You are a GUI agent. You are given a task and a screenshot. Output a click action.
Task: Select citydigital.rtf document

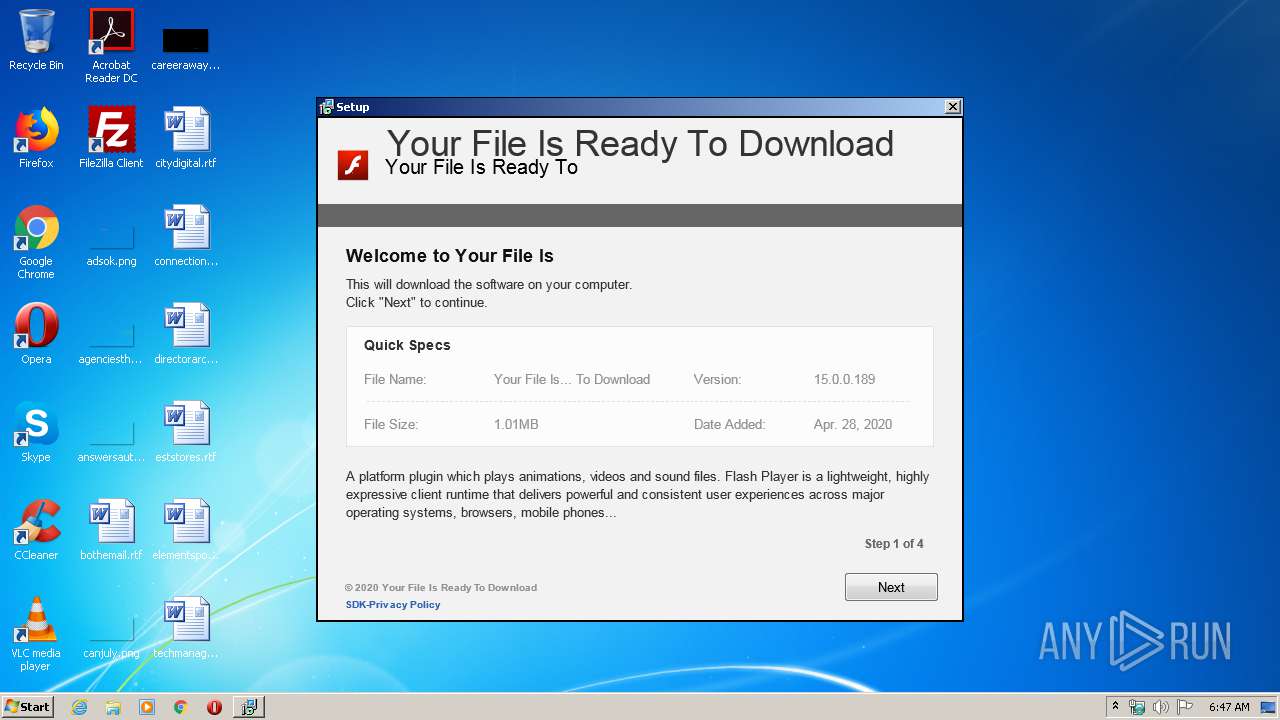click(186, 138)
